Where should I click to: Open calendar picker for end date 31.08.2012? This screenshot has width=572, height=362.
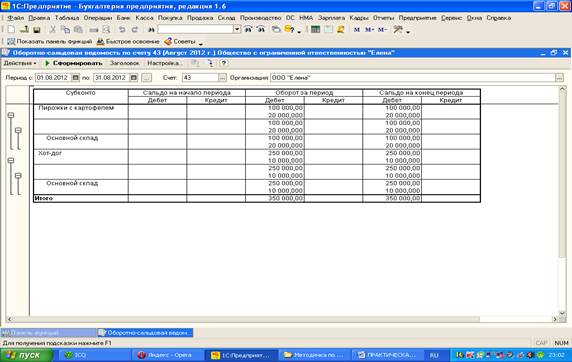134,78
